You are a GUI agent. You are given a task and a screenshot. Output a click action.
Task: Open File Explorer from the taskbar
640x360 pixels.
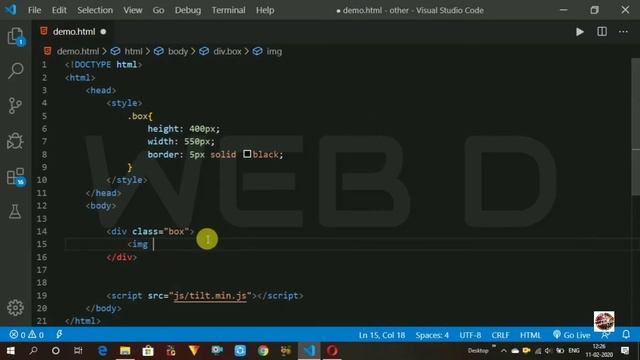(125, 351)
